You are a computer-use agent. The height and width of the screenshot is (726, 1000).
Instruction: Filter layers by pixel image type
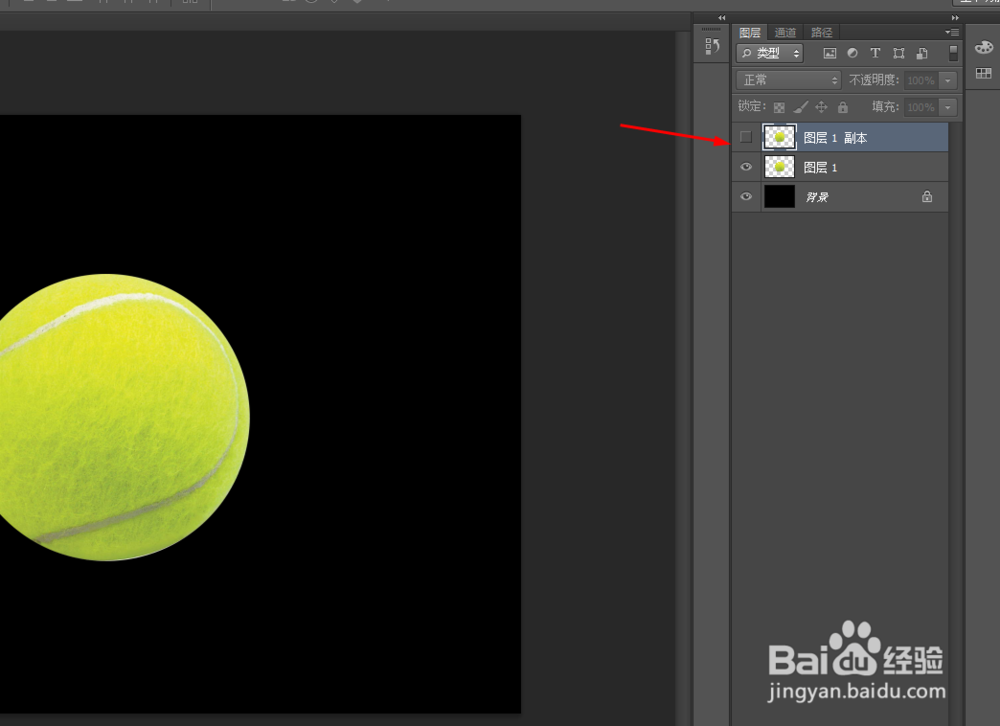point(830,54)
